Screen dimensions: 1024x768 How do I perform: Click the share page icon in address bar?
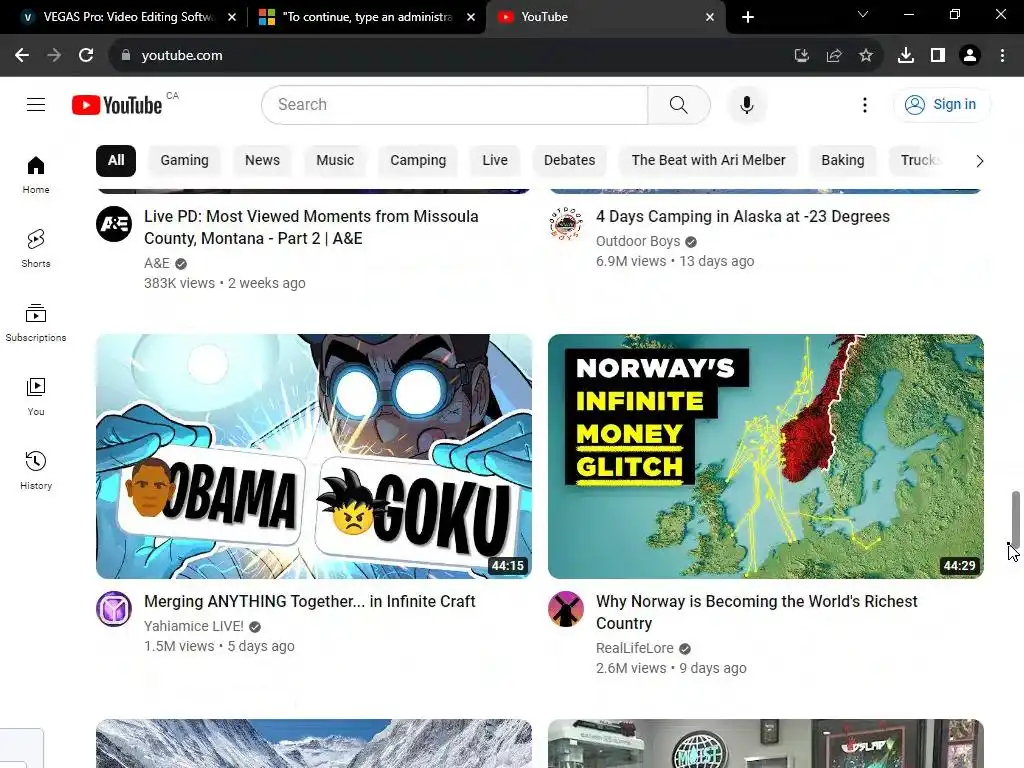coord(834,56)
